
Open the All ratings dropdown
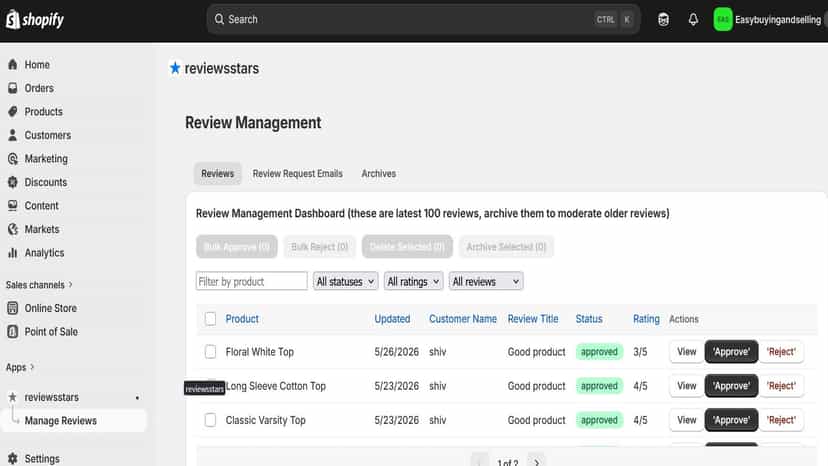(413, 282)
